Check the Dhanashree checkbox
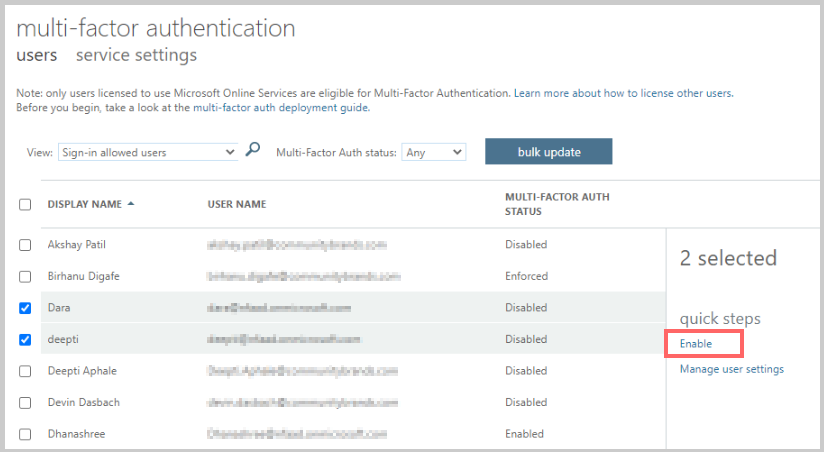Image resolution: width=824 pixels, height=452 pixels. [25, 434]
